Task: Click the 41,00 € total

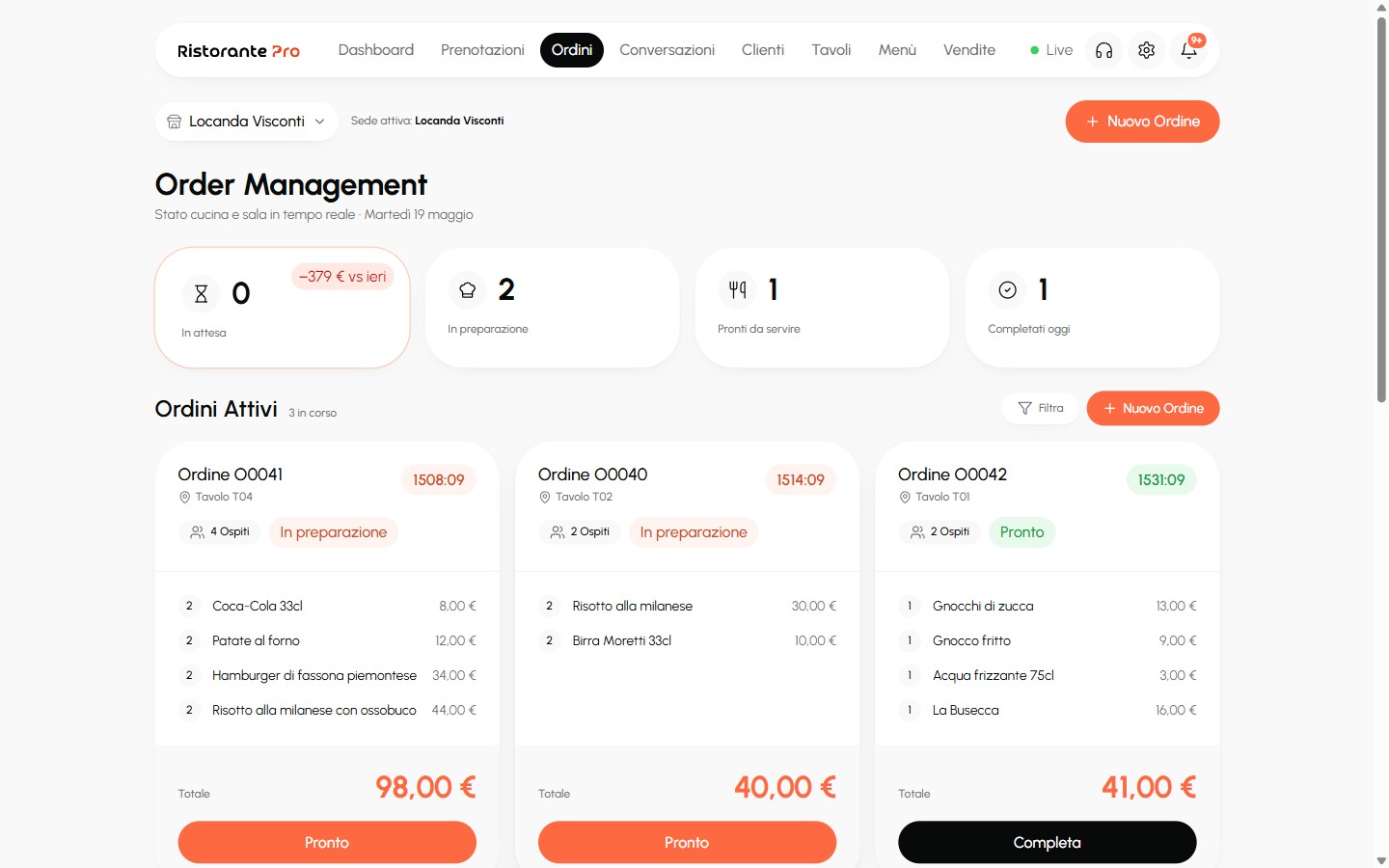Action: (1149, 787)
